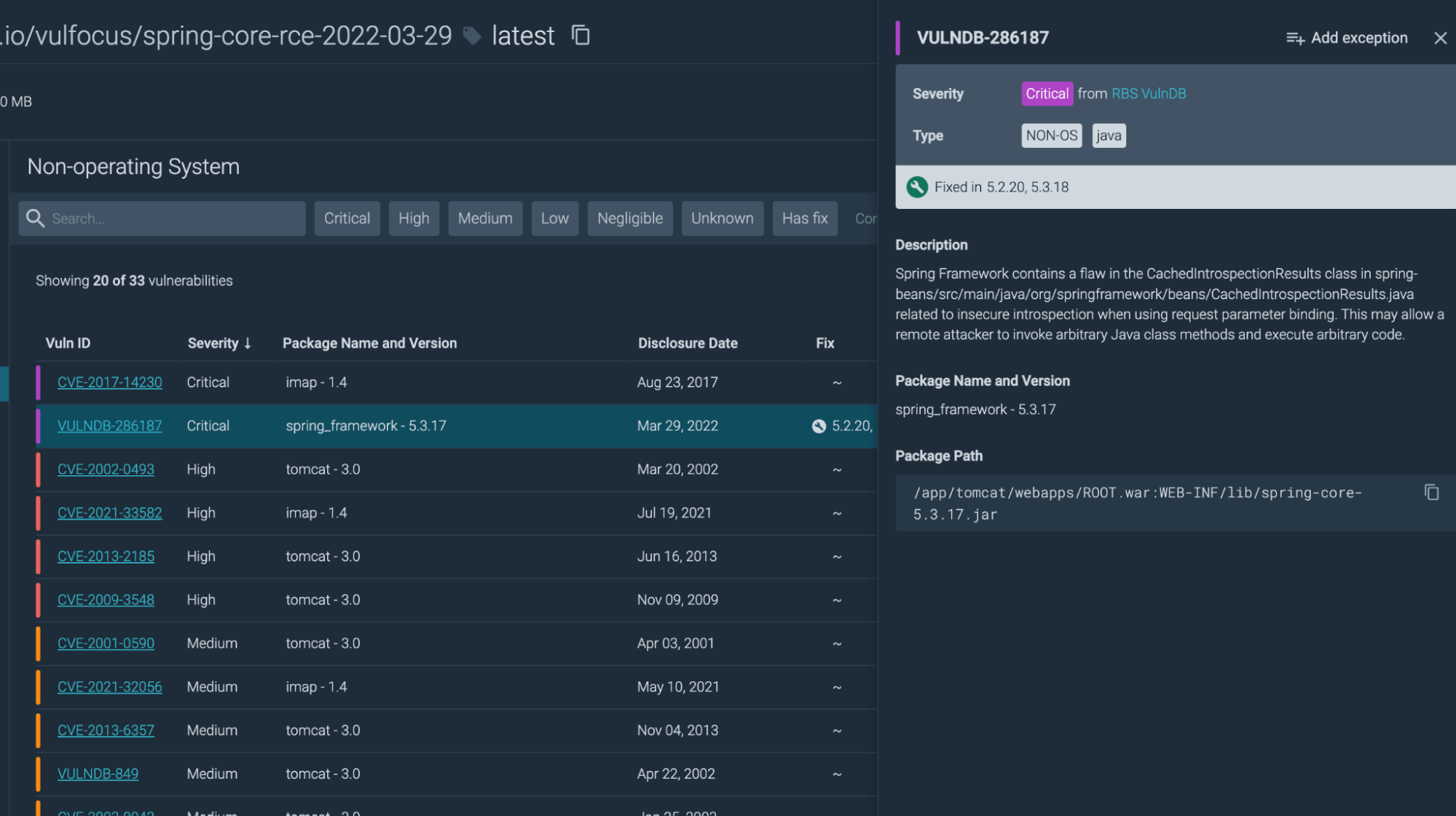
Task: Copy the container image name
Action: 581,35
